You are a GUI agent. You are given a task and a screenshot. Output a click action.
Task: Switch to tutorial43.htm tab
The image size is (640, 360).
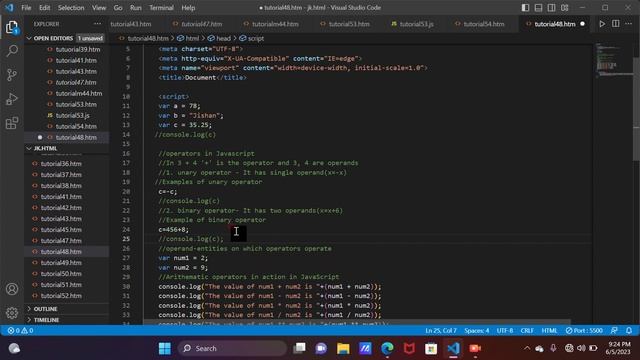pyautogui.click(x=131, y=24)
